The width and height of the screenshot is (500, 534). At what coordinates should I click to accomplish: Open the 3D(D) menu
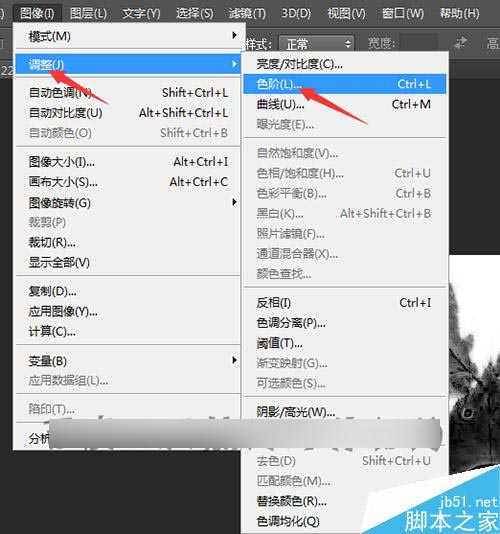tap(296, 14)
